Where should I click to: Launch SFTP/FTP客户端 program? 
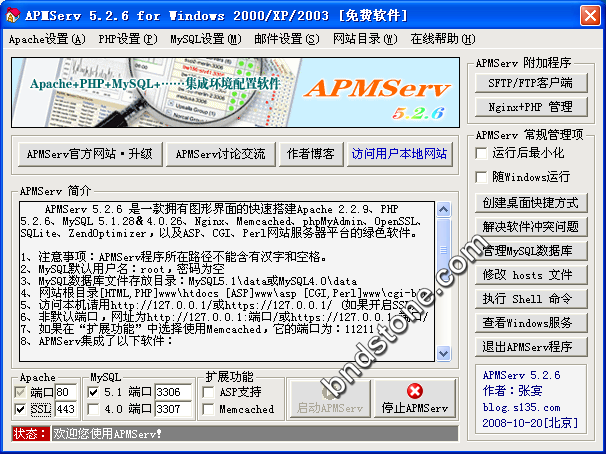(x=531, y=83)
